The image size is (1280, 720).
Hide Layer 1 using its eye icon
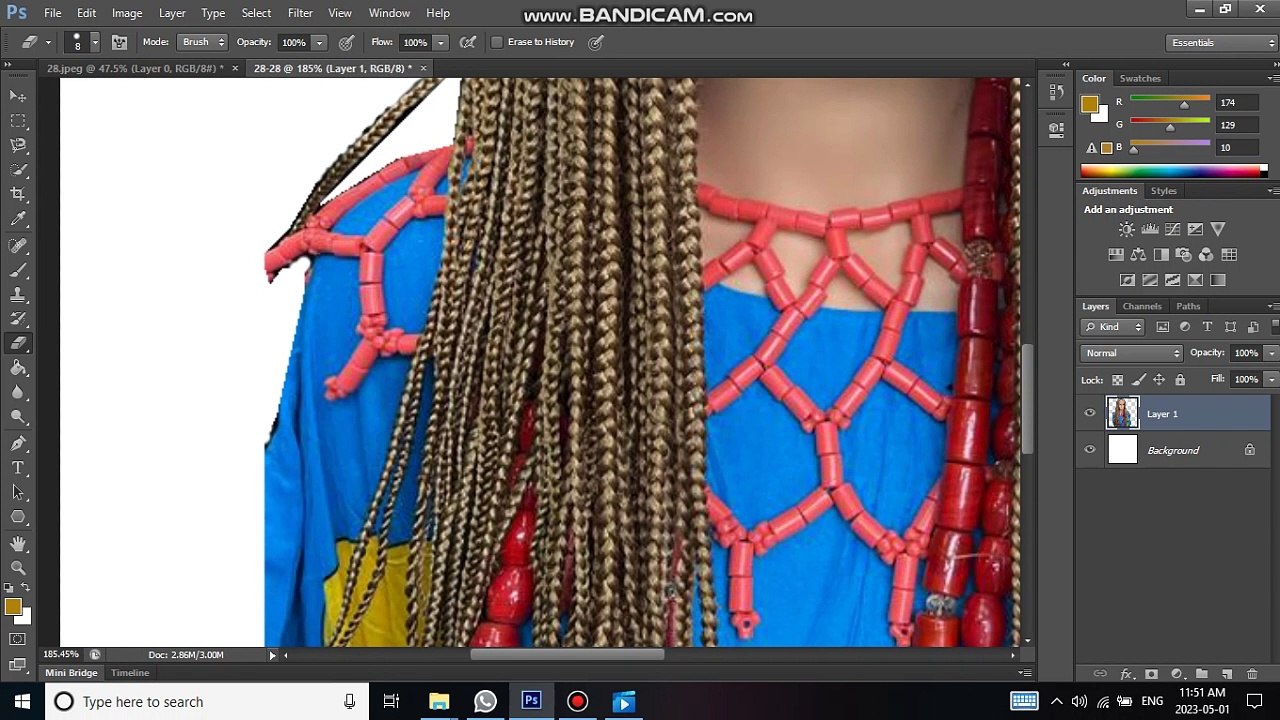(x=1090, y=413)
